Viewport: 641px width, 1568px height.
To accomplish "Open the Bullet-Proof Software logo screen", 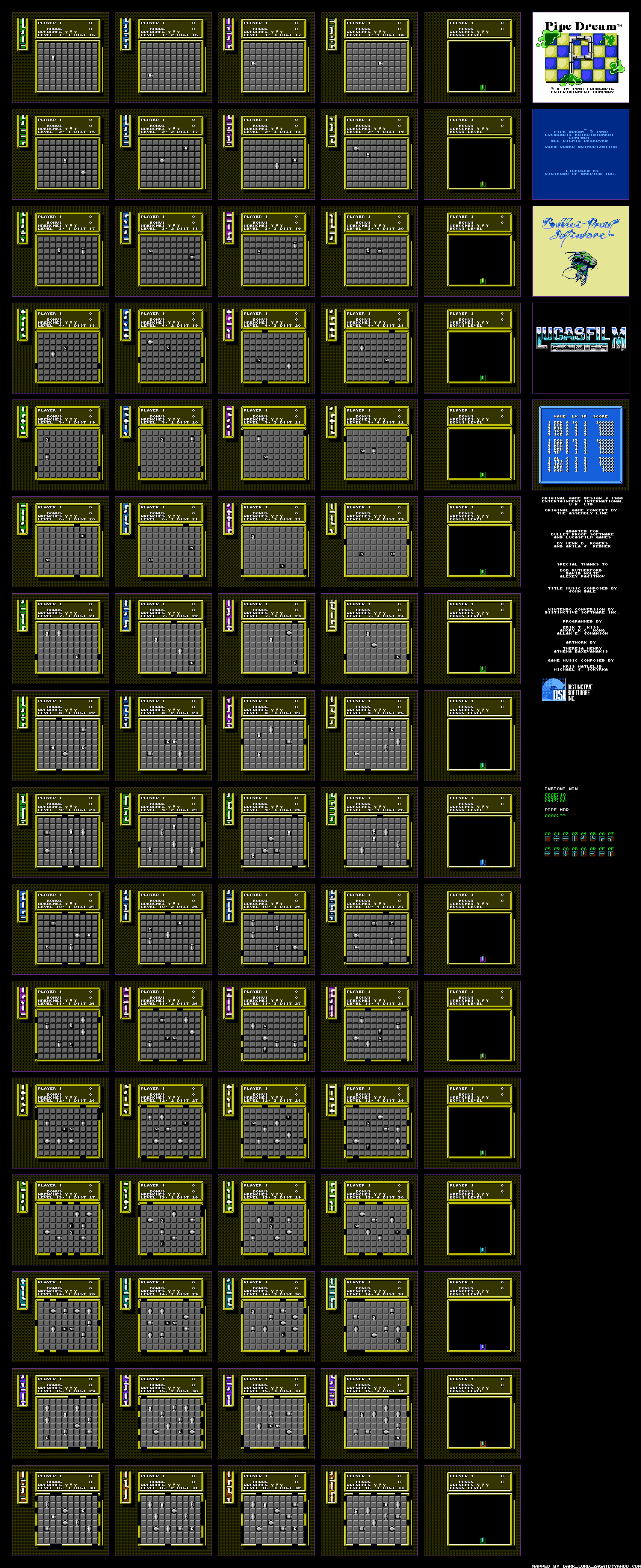I will pos(580,251).
